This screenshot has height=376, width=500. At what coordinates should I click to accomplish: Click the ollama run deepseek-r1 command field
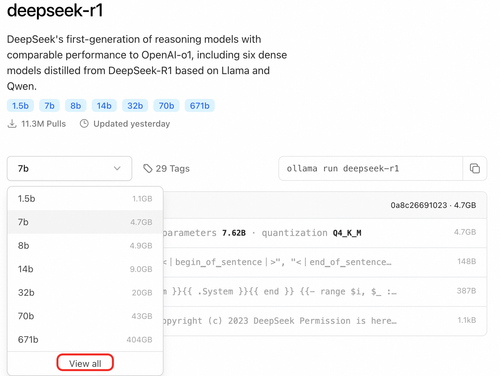click(x=371, y=168)
